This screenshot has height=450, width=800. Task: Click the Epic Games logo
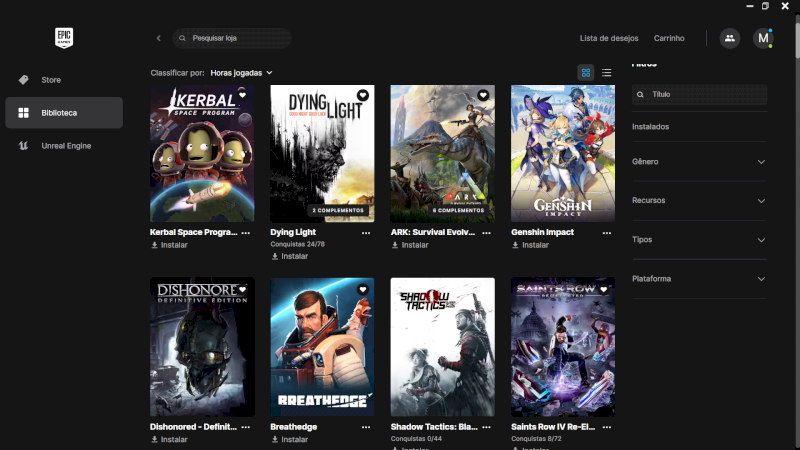pos(64,38)
